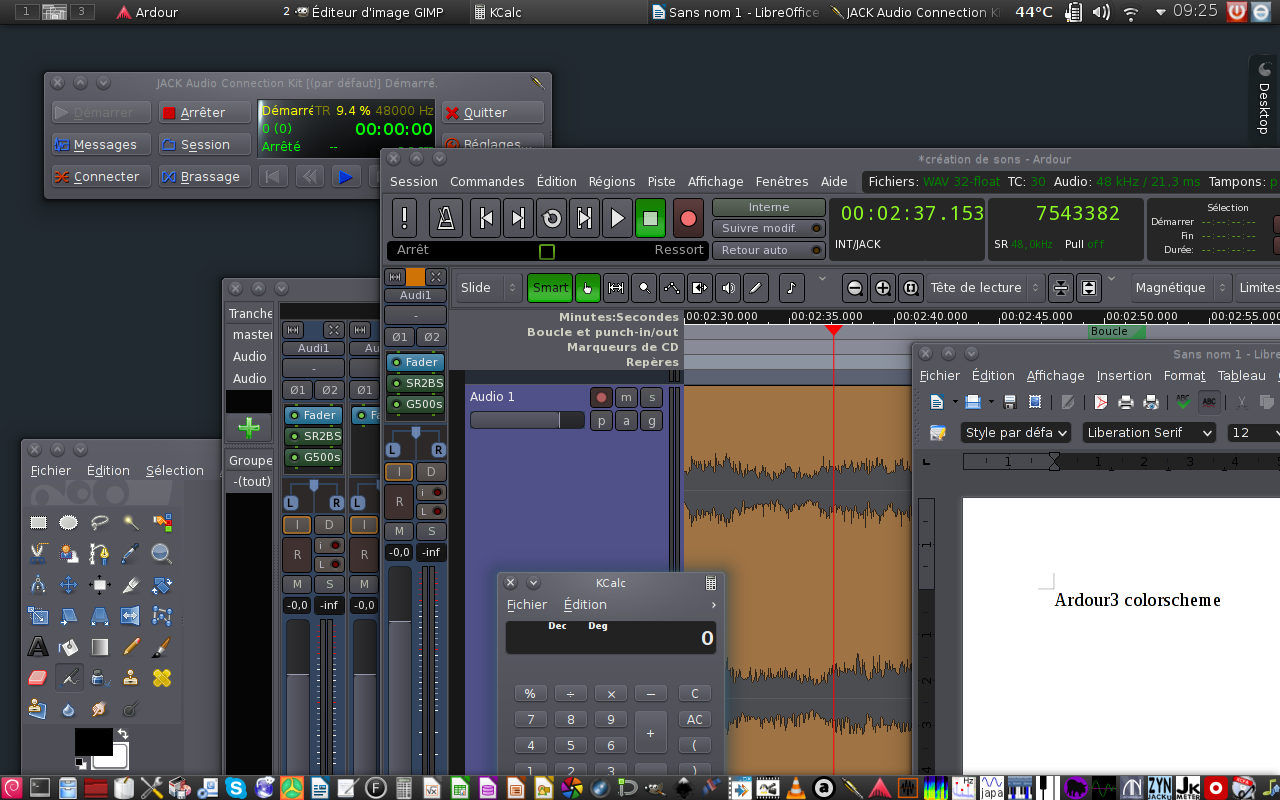The width and height of the screenshot is (1280, 800).
Task: Toggle Suivre modif. in Ardour
Action: [768, 228]
